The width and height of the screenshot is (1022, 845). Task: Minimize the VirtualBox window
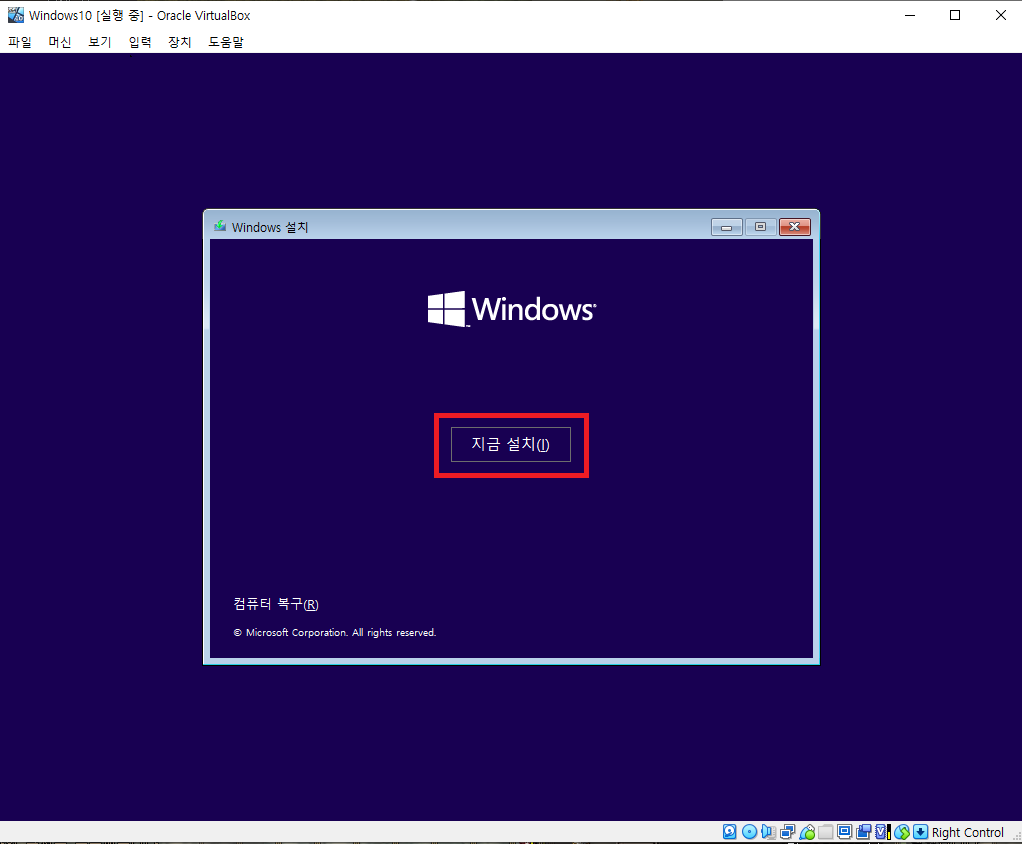tap(910, 15)
